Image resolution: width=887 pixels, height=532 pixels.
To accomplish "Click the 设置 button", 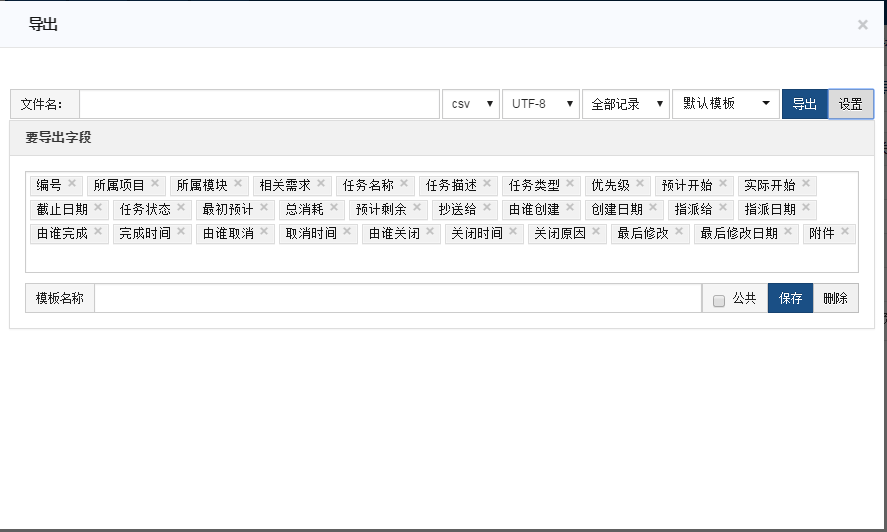I will pos(851,104).
